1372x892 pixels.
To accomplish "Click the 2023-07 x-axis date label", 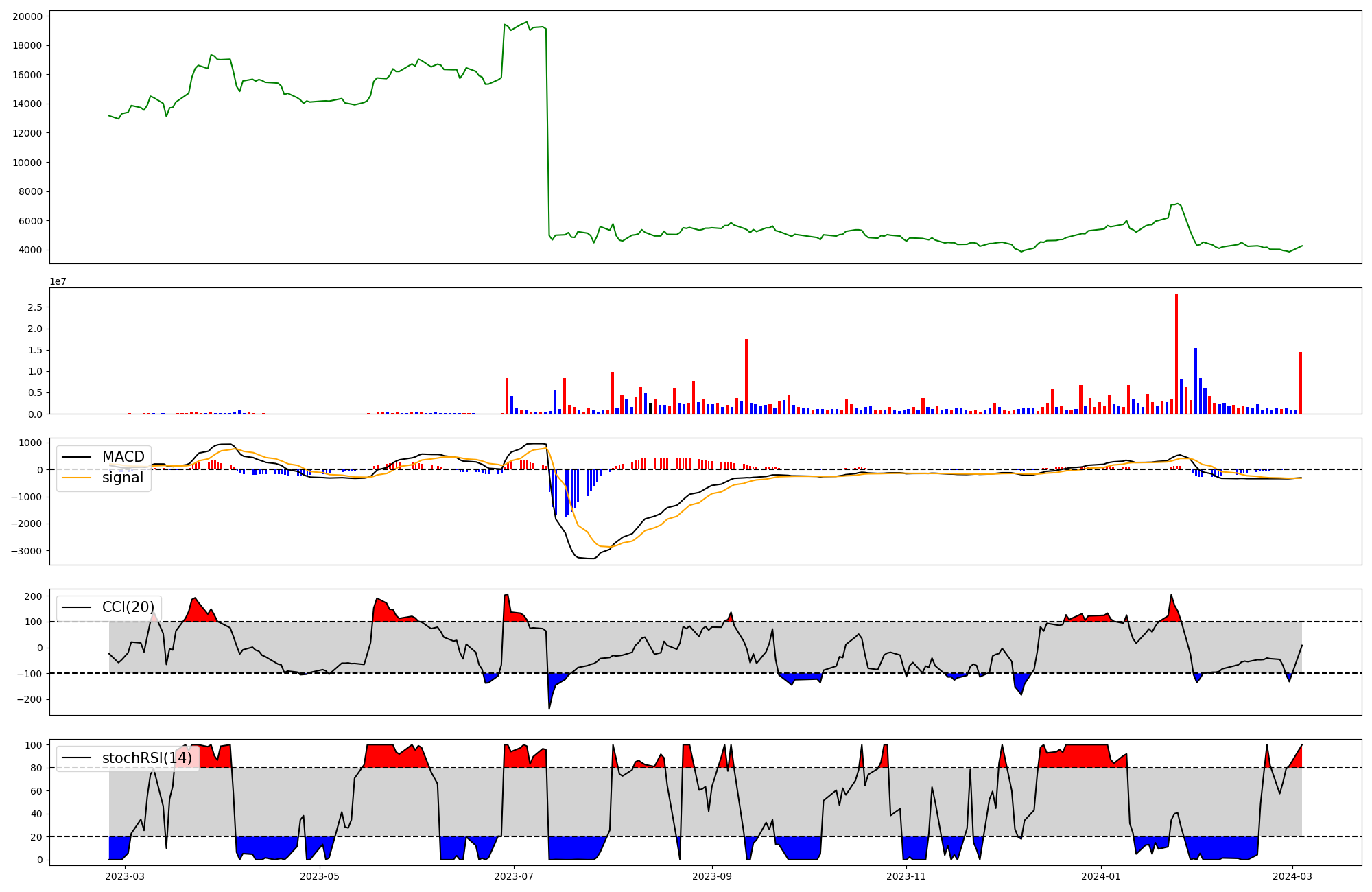I will point(514,876).
